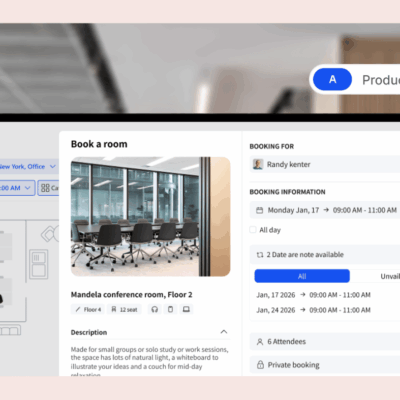Image resolution: width=400 pixels, height=400 pixels.
Task: Click the blue A avatar pill
Action: (x=333, y=79)
